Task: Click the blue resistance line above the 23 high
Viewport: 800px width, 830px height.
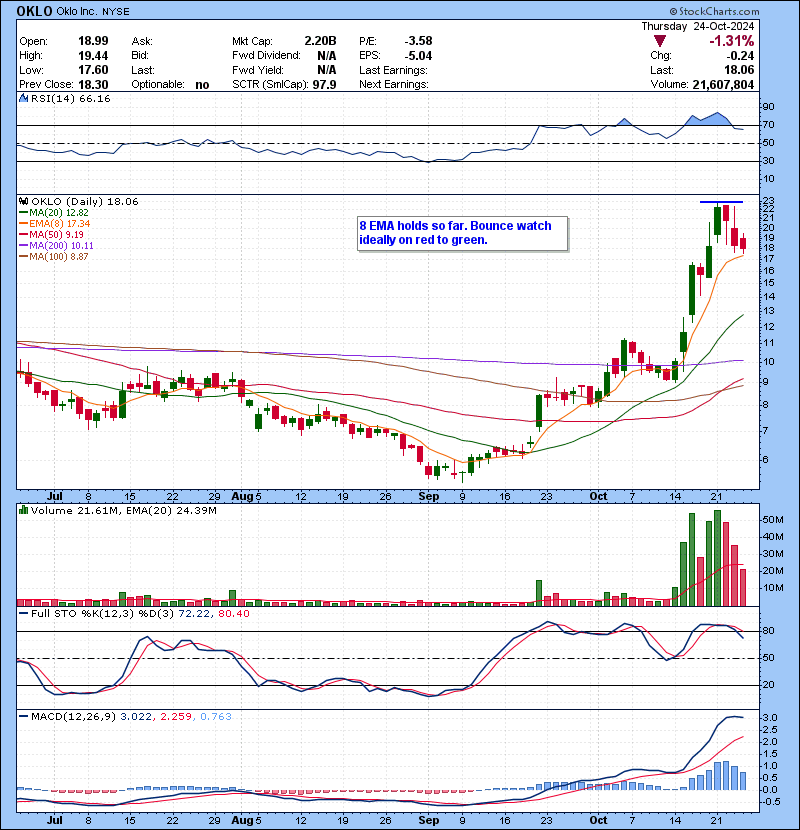Action: tap(721, 202)
